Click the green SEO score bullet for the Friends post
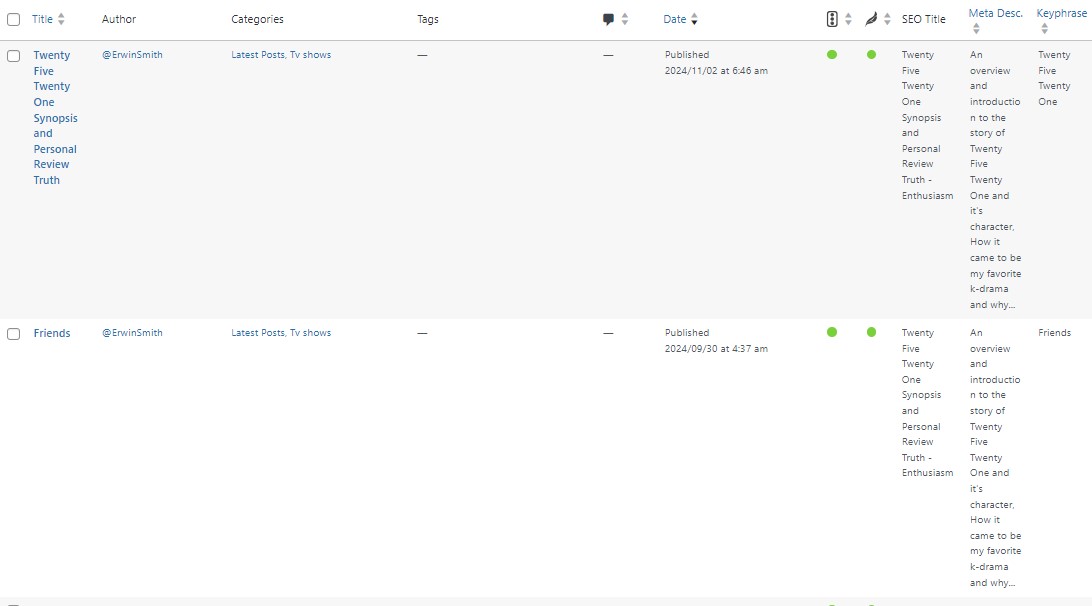1092x606 pixels. pyautogui.click(x=832, y=332)
